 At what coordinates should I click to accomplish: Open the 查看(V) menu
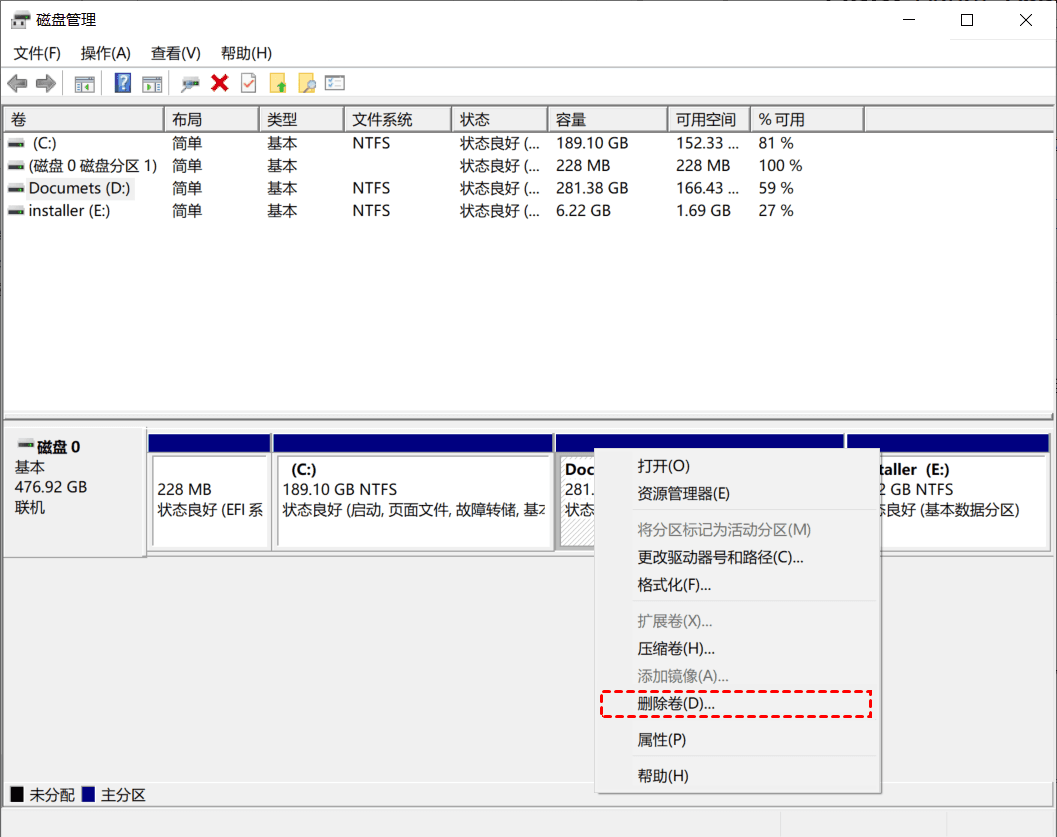point(175,53)
